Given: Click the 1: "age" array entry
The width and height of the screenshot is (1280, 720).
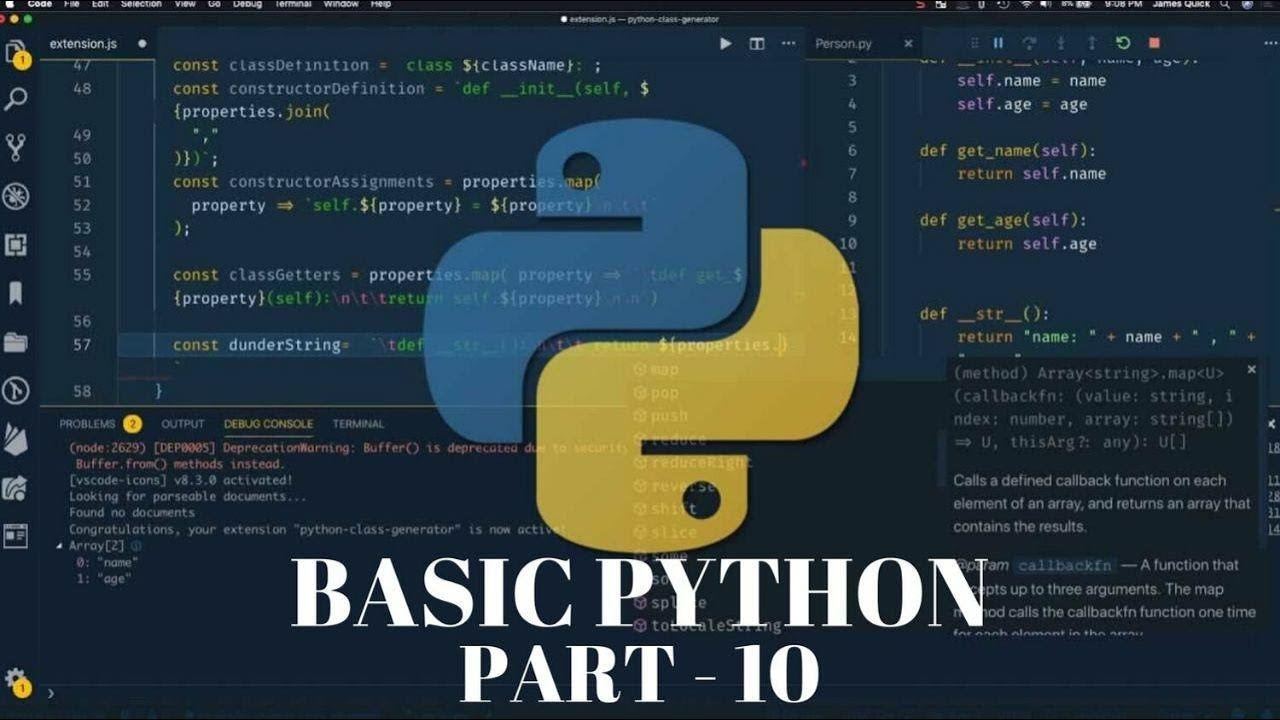Looking at the screenshot, I should [x=103, y=578].
